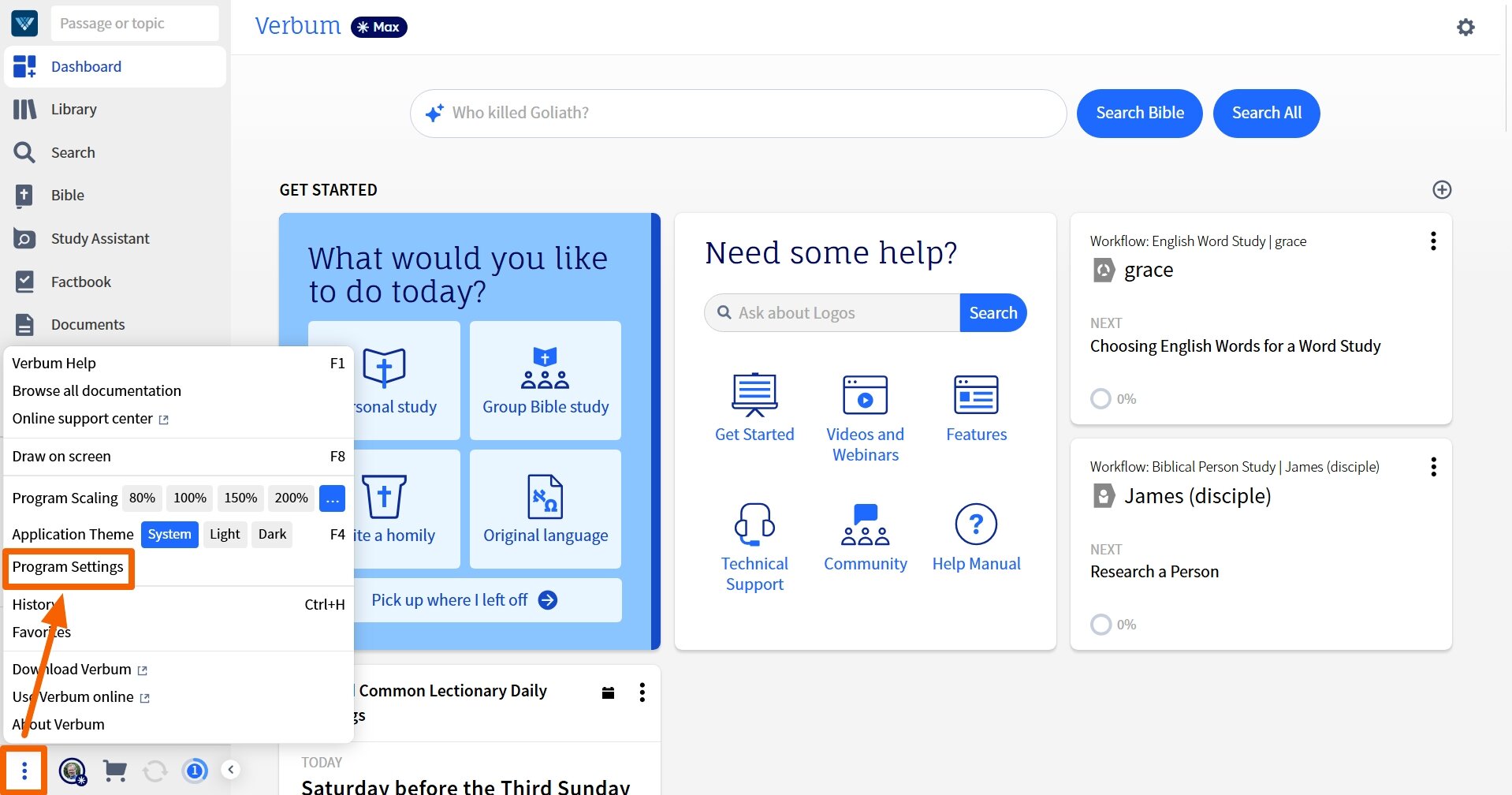
Task: Click the grace workflow document icon
Action: pyautogui.click(x=1104, y=270)
